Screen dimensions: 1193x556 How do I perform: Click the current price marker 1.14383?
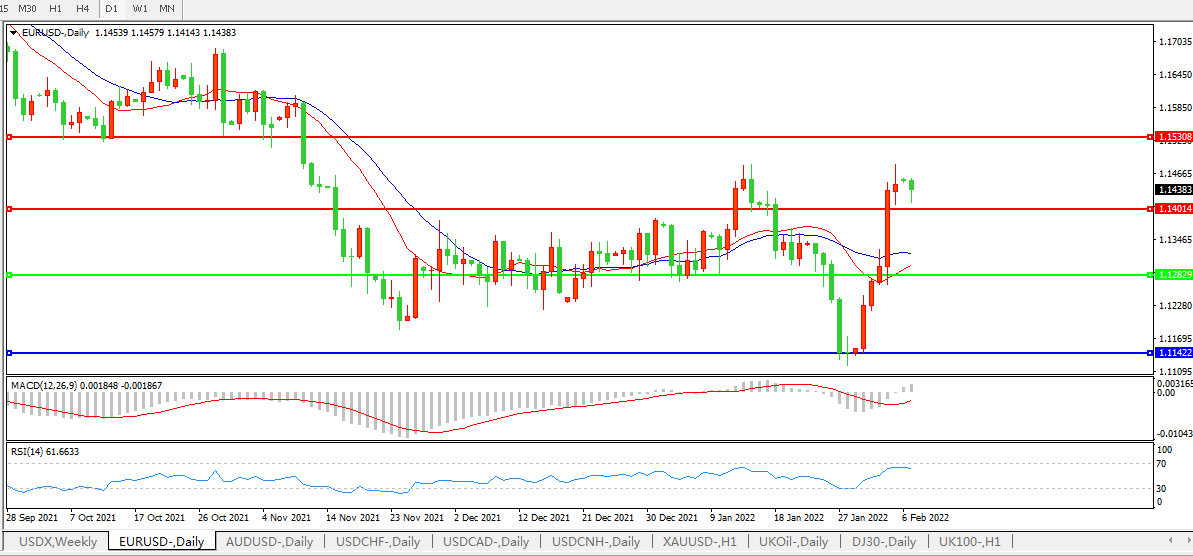point(1172,189)
